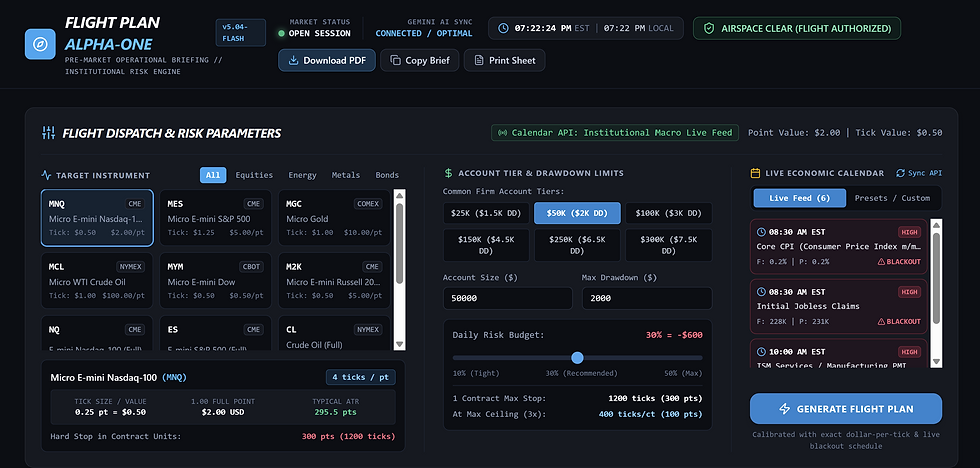Click the clock icon beside 07:22:24 PM
The image size is (980, 468).
503,28
